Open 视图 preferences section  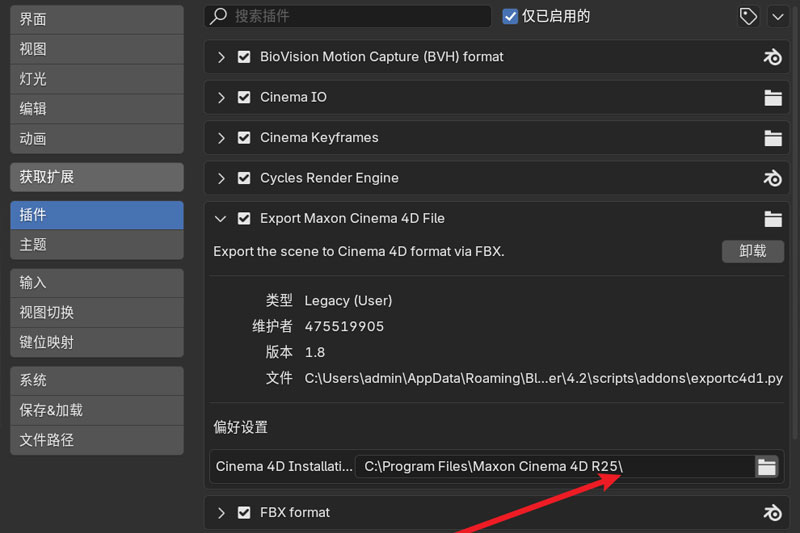pos(97,49)
